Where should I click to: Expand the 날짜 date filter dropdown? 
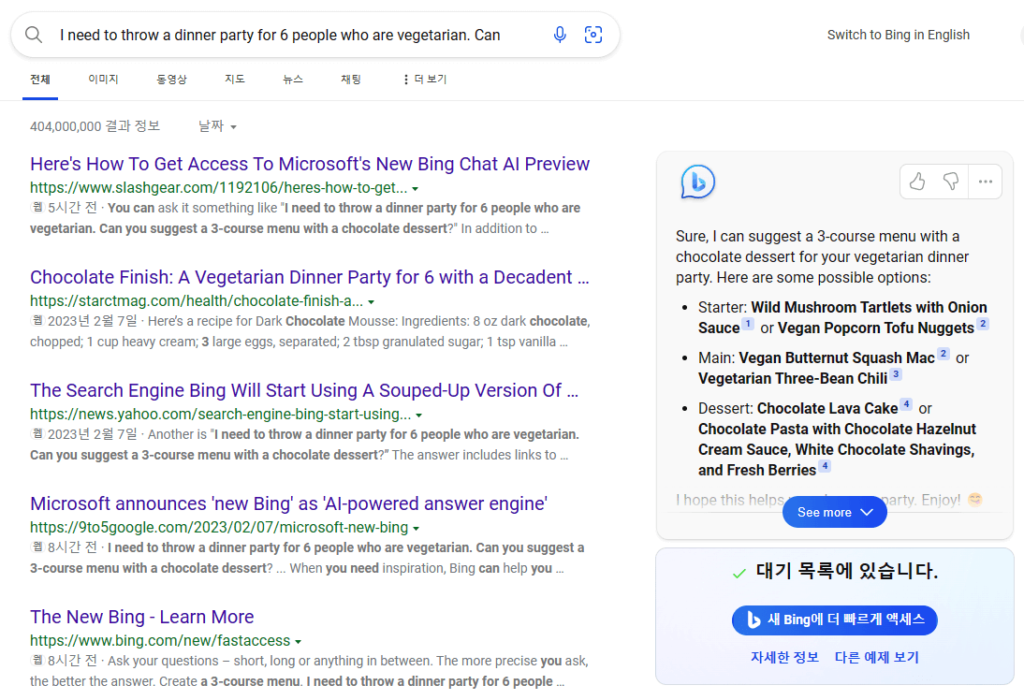click(x=218, y=127)
